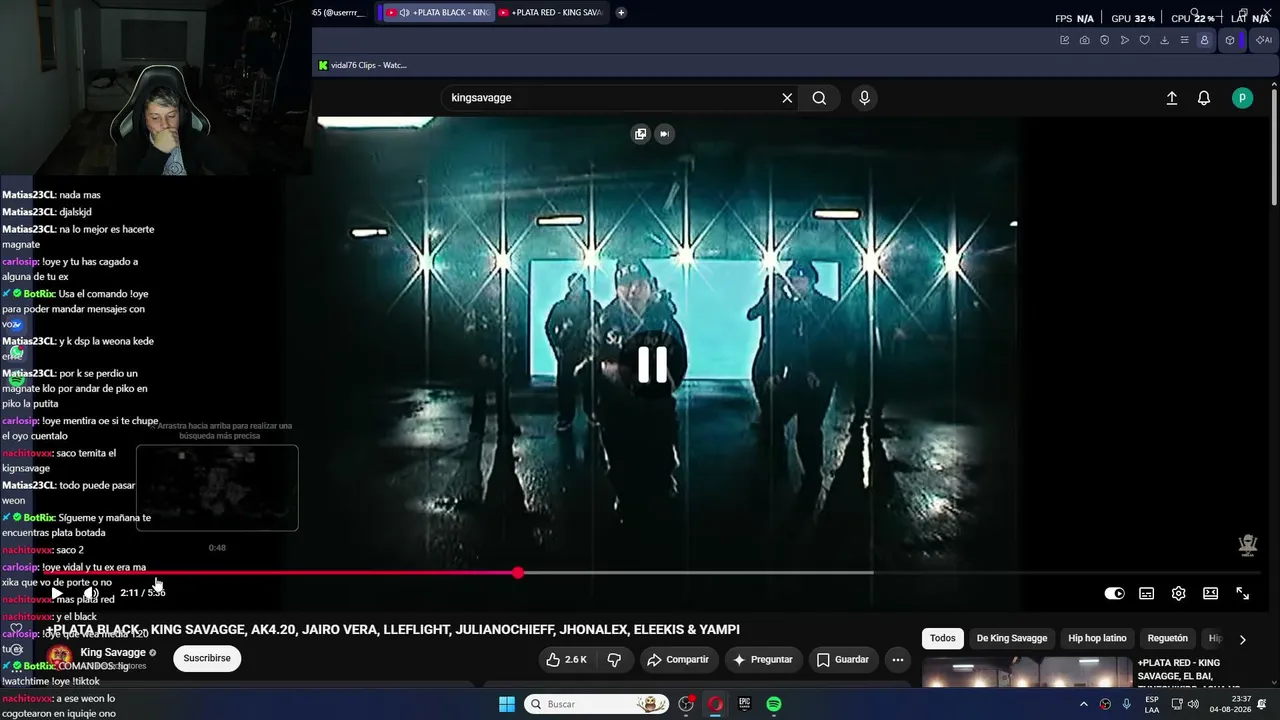Open browser easy setup sliders icon
This screenshot has height=720, width=1280.
(x=1184, y=40)
